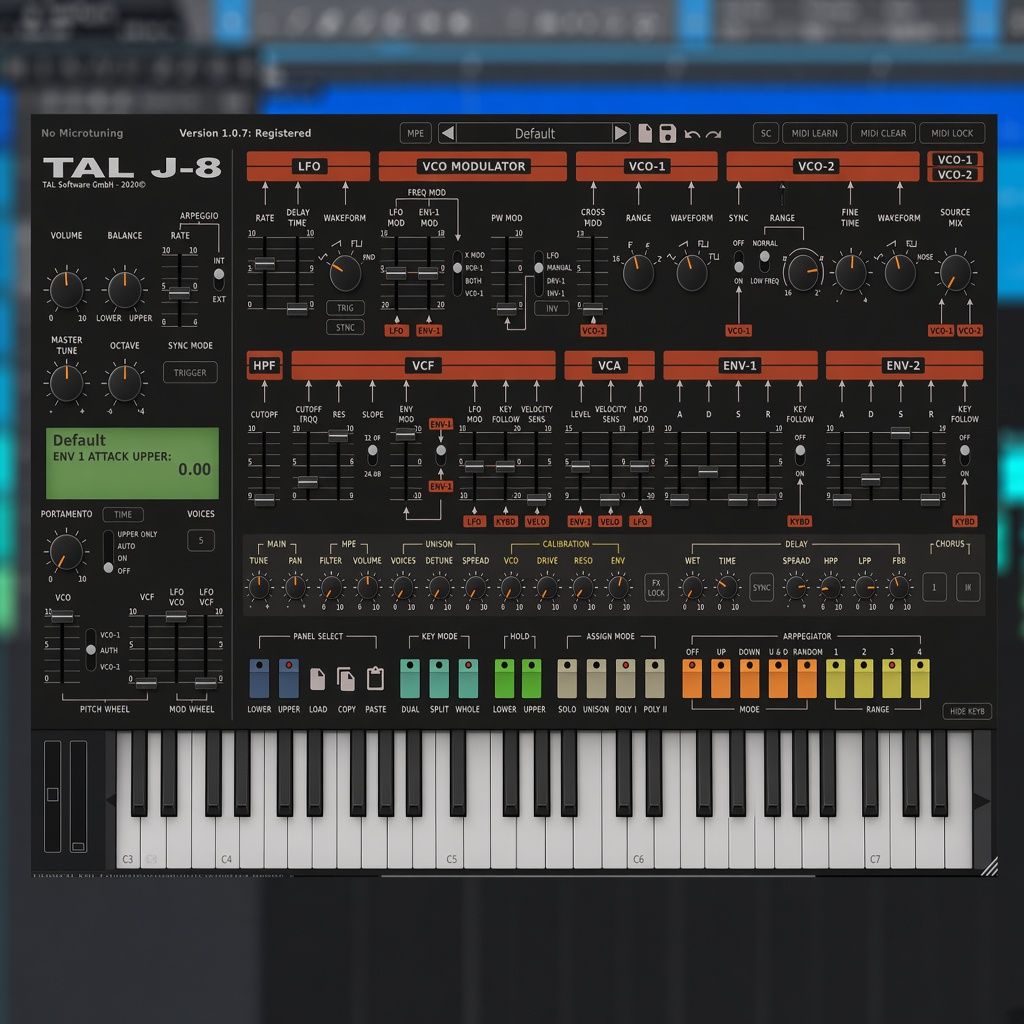Click the SC button
The image size is (1024, 1024).
tap(765, 133)
